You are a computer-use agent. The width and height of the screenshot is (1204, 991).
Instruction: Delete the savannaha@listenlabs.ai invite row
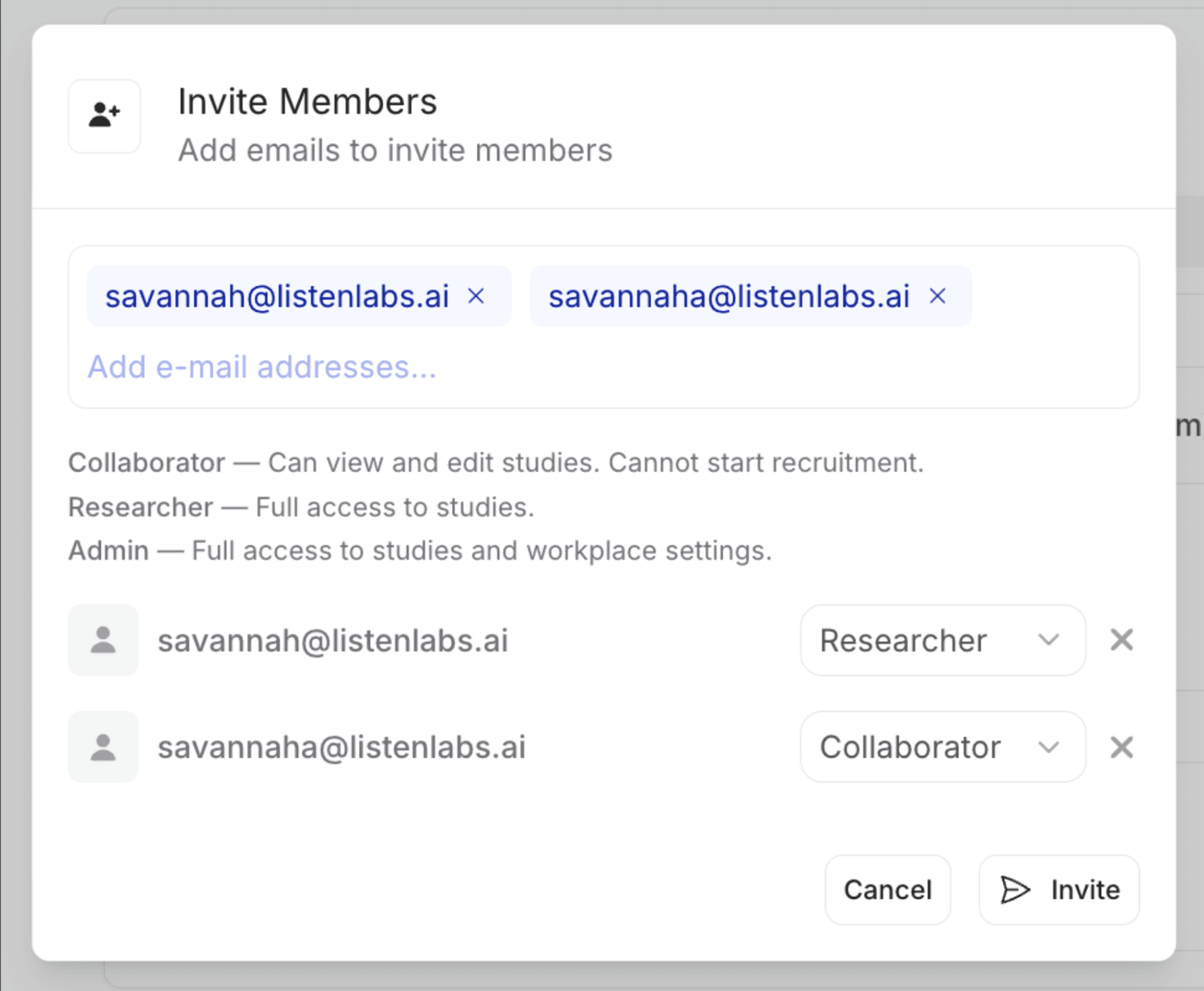point(1121,747)
